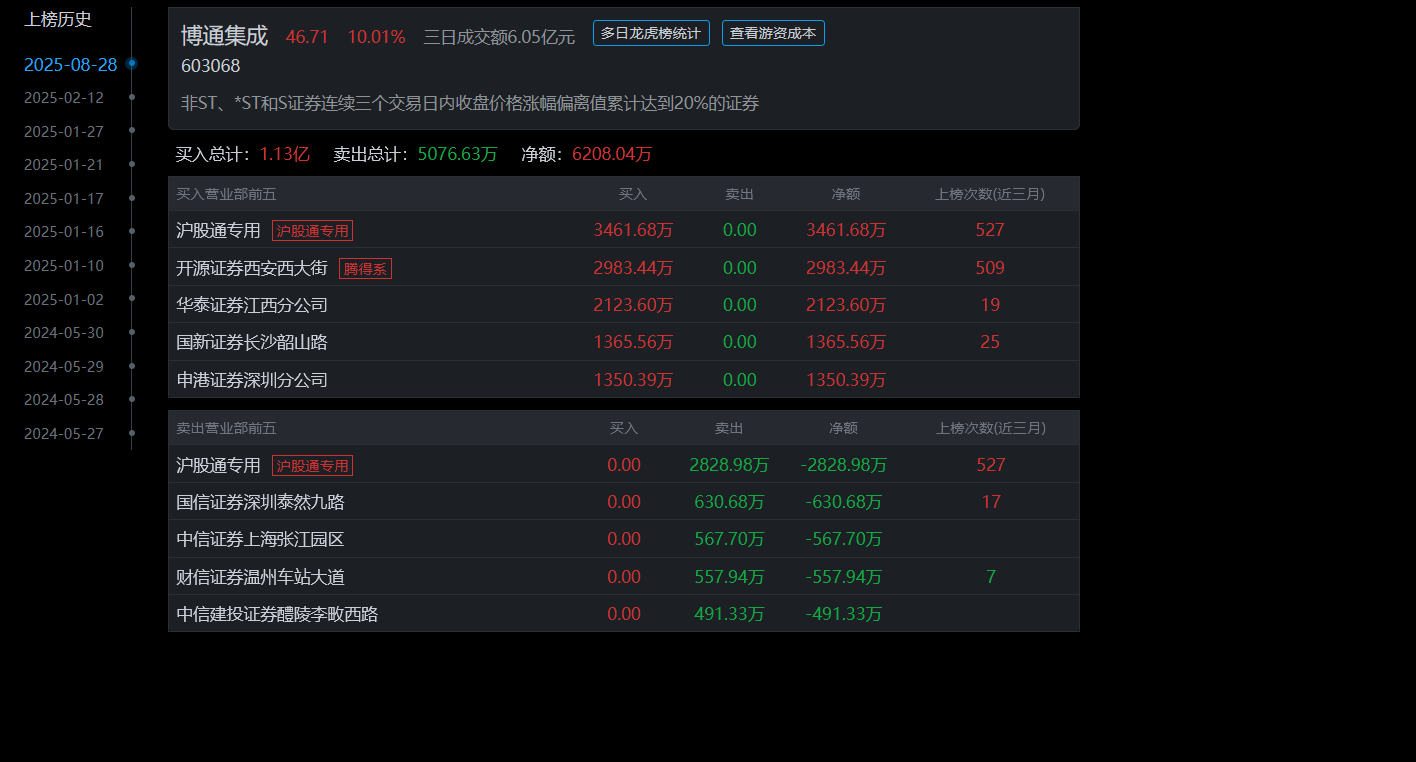Screen dimensions: 1416x762
Task: Click the 上榜历史 heading
Action: [x=58, y=19]
